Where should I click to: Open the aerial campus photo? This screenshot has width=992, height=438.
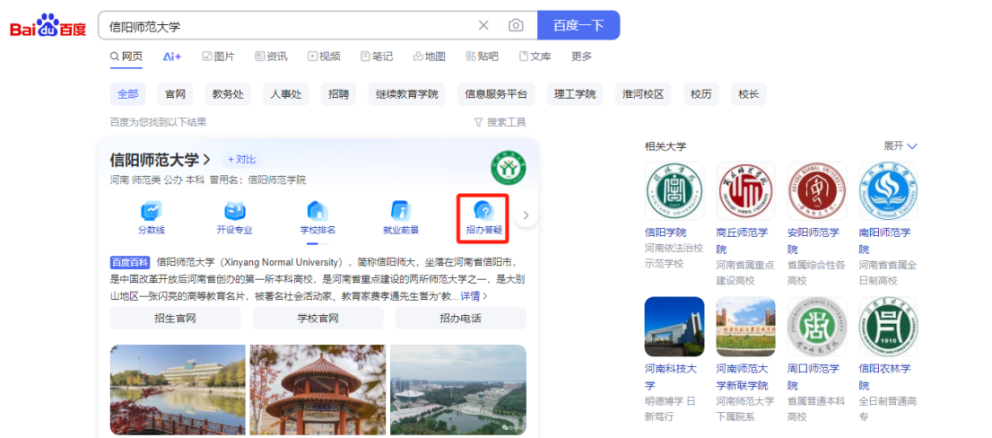point(458,390)
